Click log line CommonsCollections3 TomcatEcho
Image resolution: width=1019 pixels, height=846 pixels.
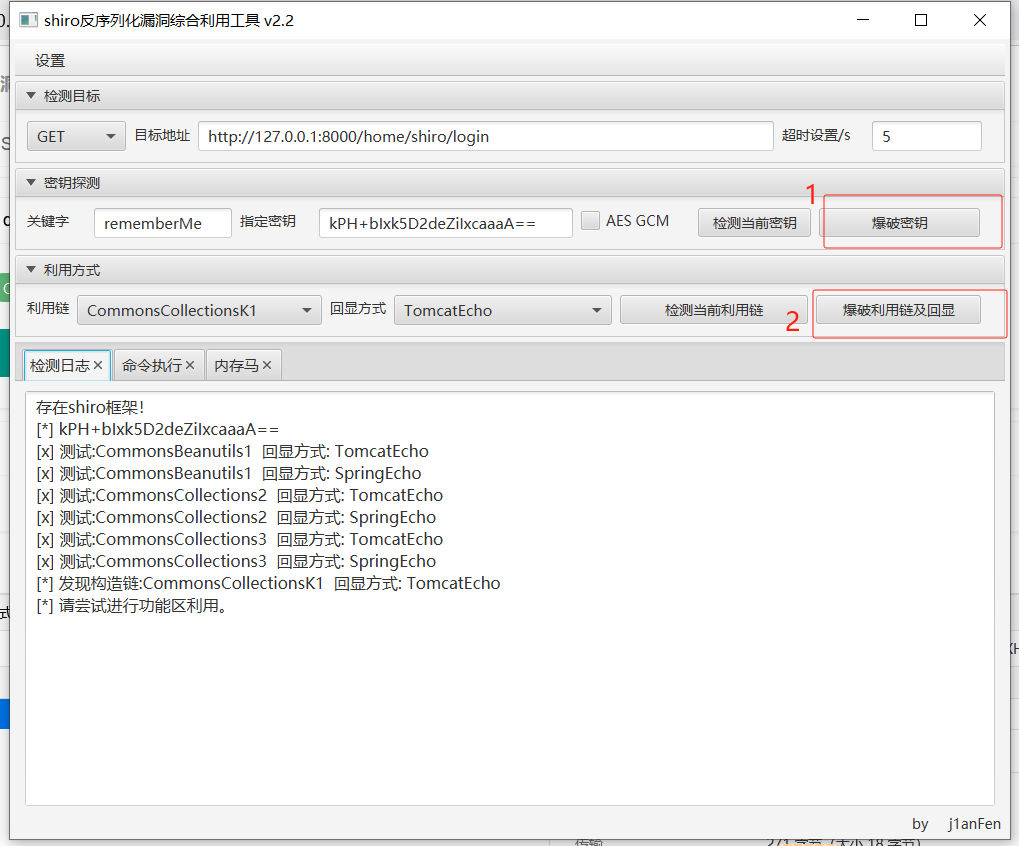point(239,540)
